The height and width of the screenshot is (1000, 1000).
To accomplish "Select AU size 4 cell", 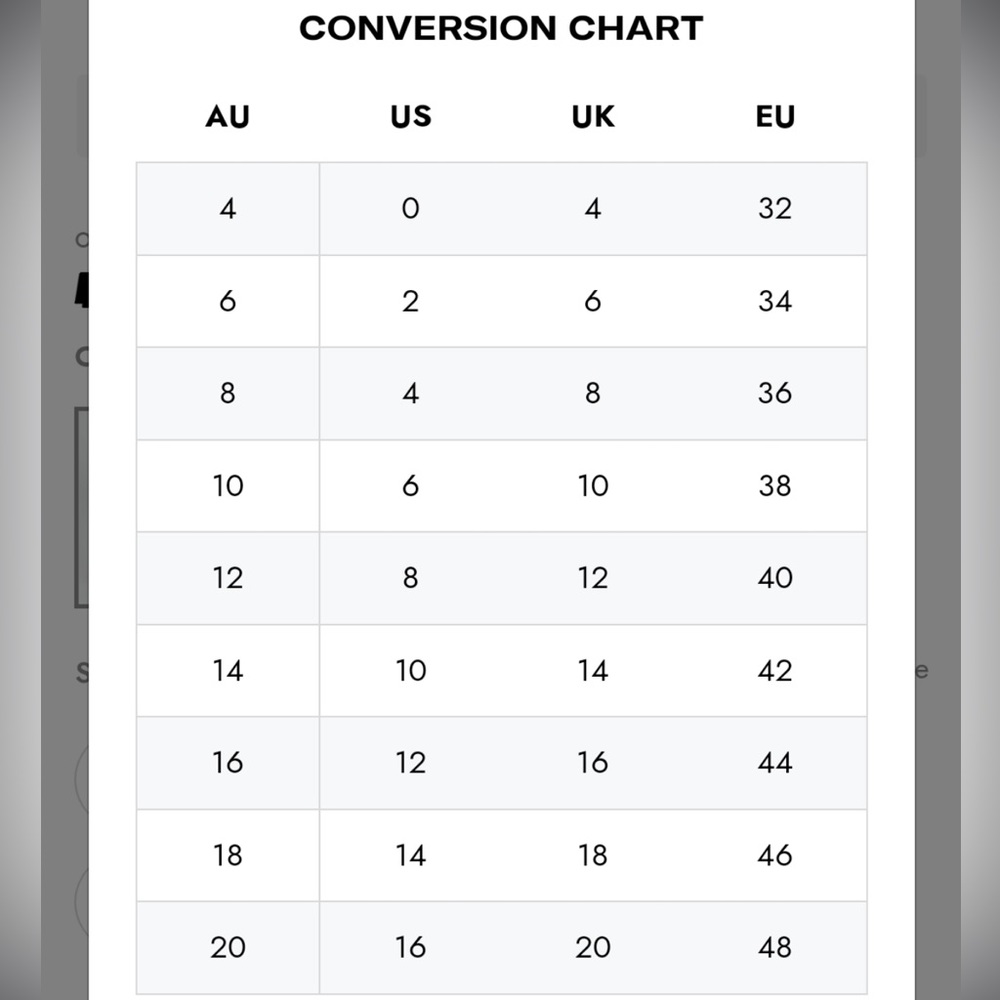I will (228, 209).
